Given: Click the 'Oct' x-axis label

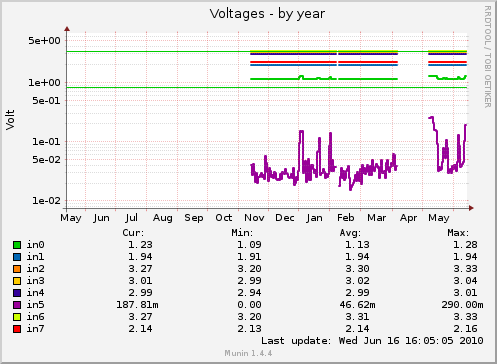Looking at the screenshot, I should pos(224,218).
